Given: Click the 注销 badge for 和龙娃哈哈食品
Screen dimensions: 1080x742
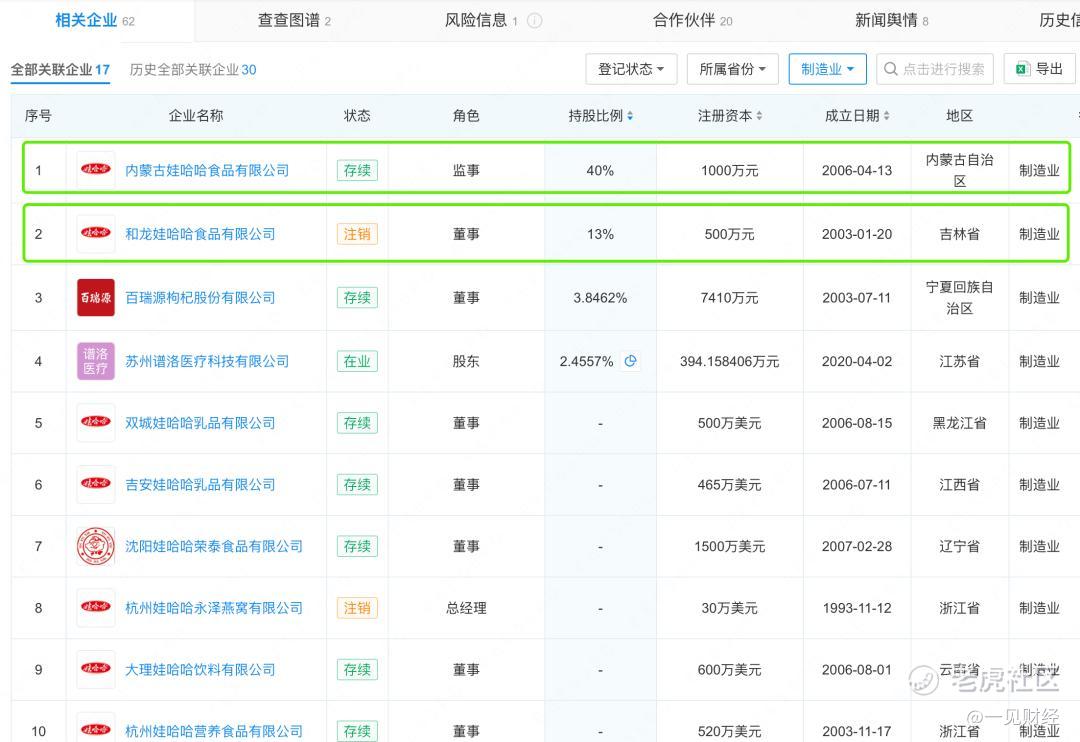Looking at the screenshot, I should (x=357, y=234).
